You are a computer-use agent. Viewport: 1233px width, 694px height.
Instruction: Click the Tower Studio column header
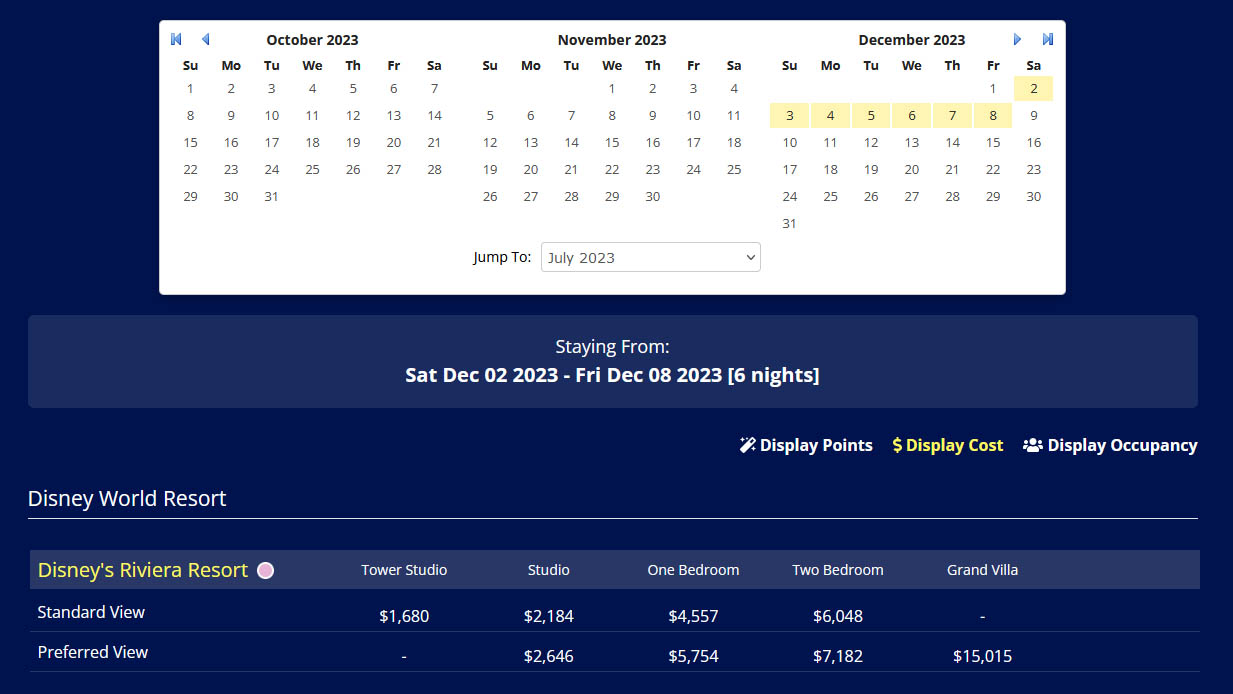[404, 570]
